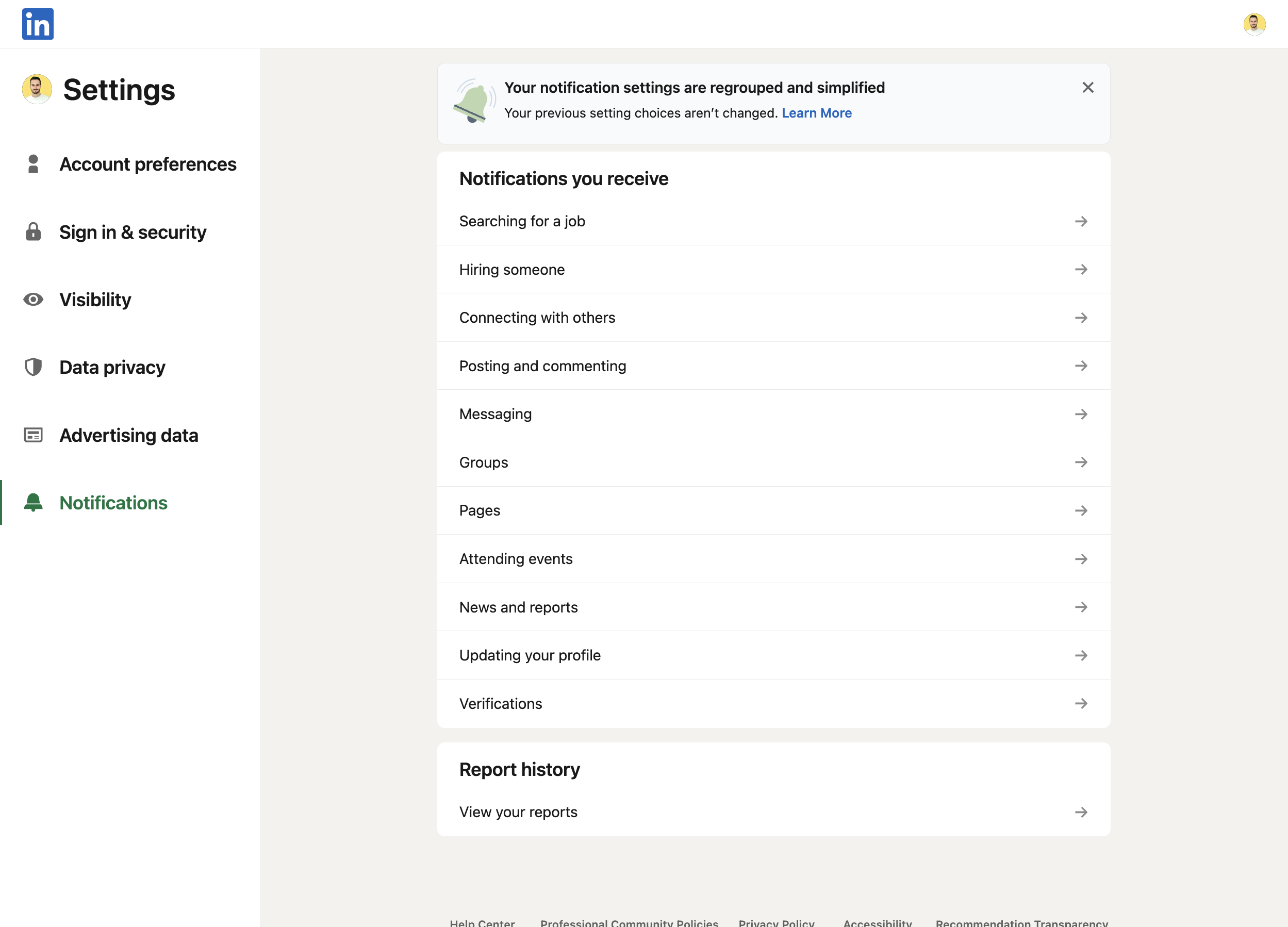
Task: Dismiss the notification settings banner
Action: [1087, 88]
